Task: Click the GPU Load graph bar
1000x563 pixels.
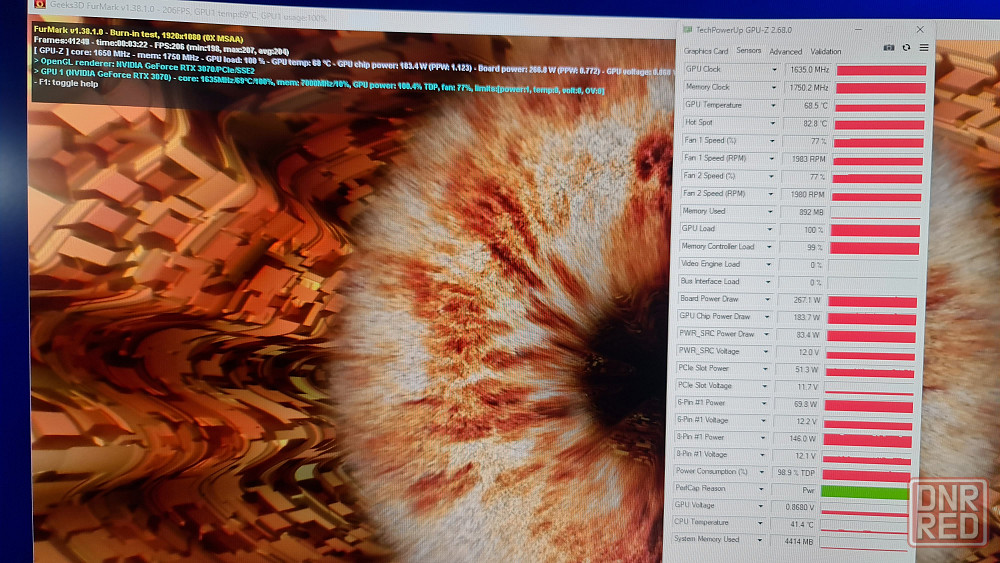Action: click(x=874, y=231)
